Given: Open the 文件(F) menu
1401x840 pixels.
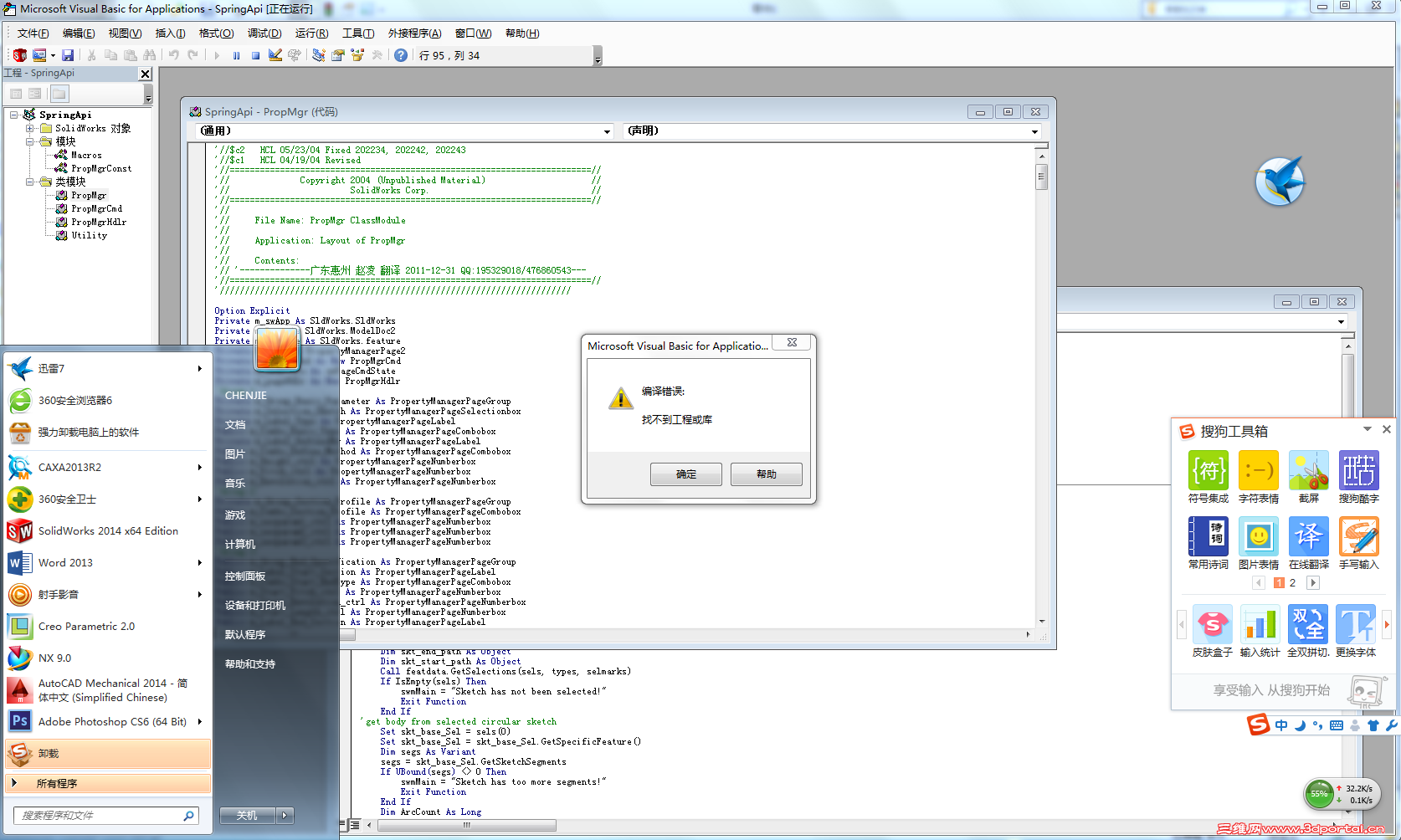Looking at the screenshot, I should click(x=33, y=33).
